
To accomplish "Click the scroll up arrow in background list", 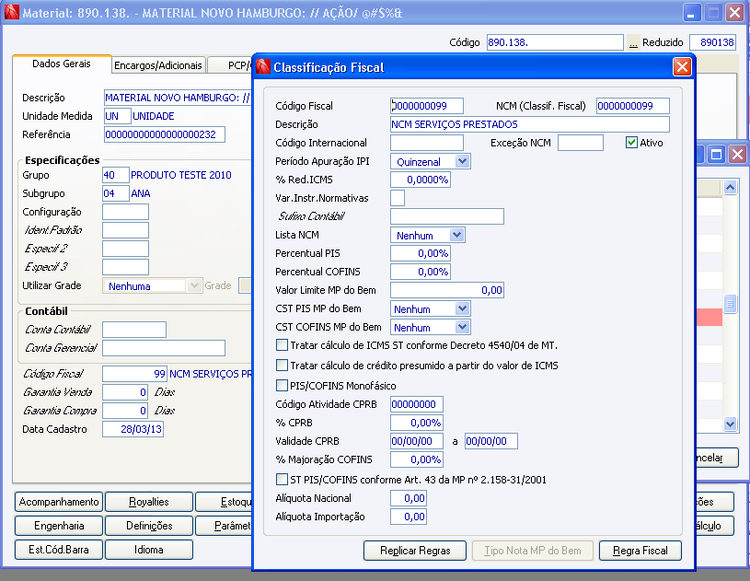I will click(730, 187).
